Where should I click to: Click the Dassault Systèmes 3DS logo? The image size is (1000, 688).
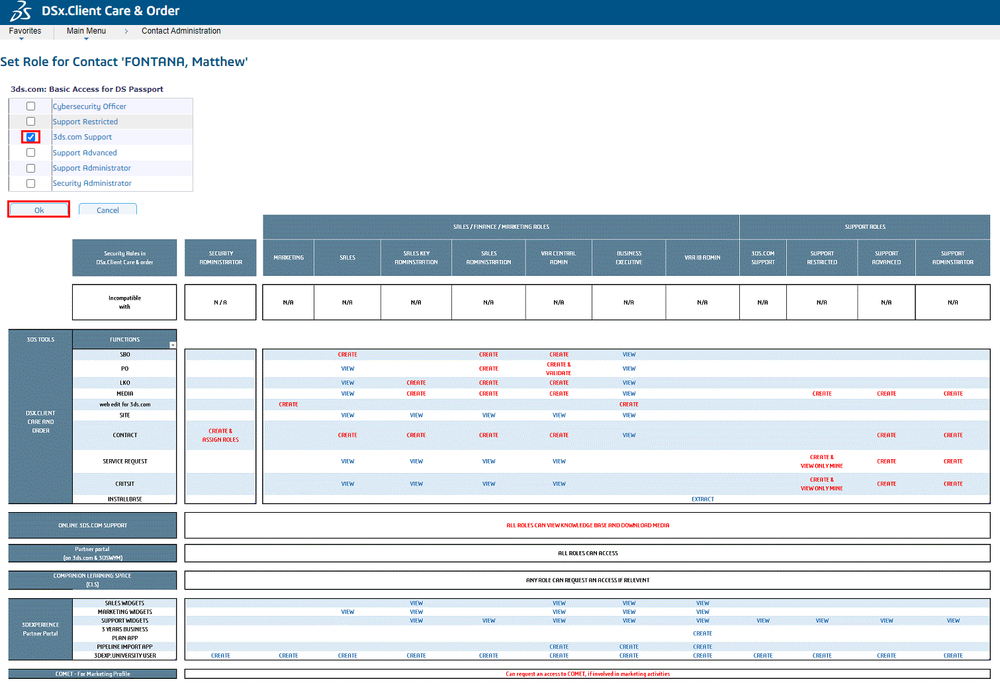pos(20,11)
